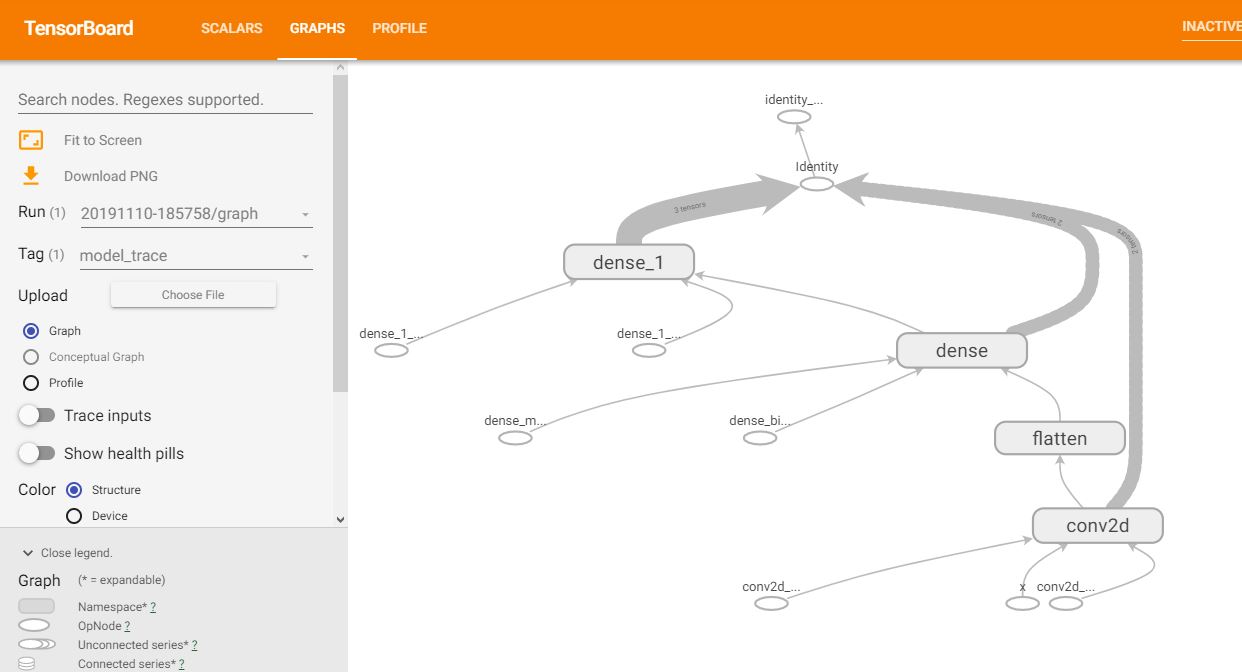The width and height of the screenshot is (1242, 672).
Task: Click the 3 tensors edge label
Action: tap(690, 207)
